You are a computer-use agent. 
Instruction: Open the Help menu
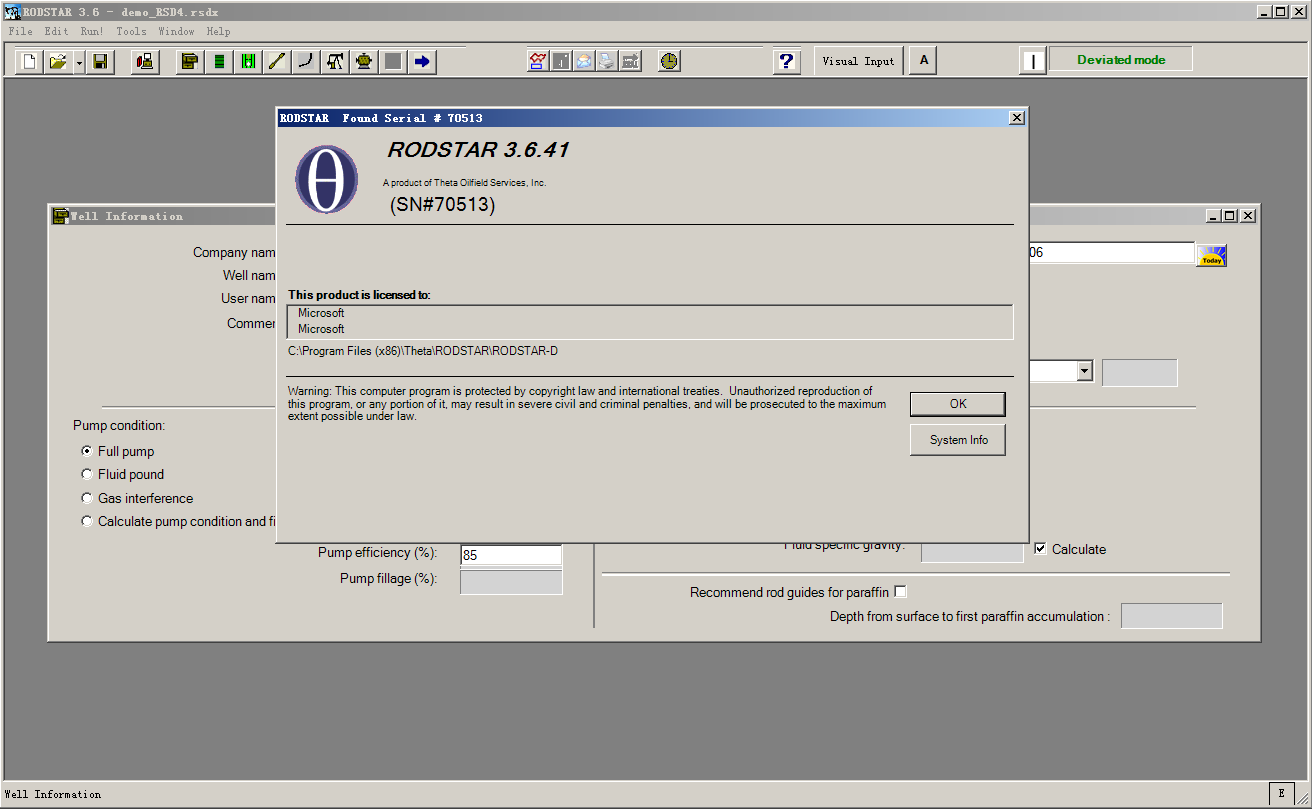(218, 31)
